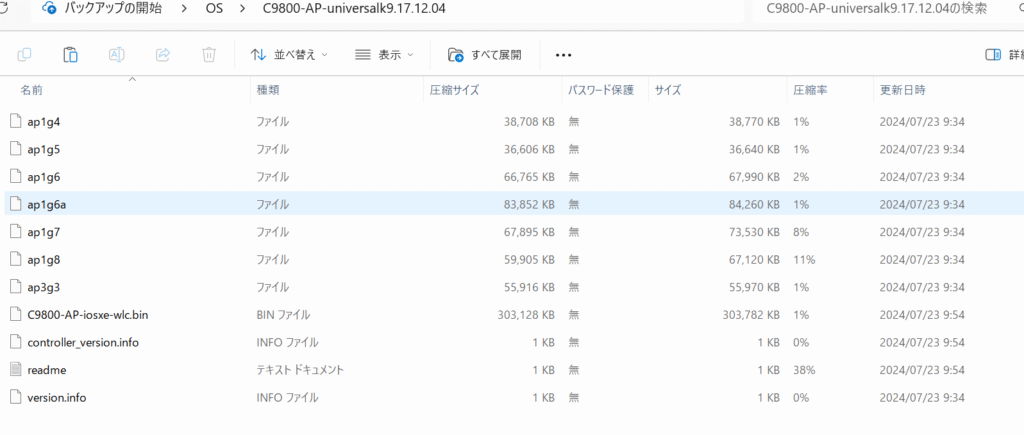Click the cloud icon in the breadcrumb
1024x435 pixels.
pyautogui.click(x=49, y=8)
